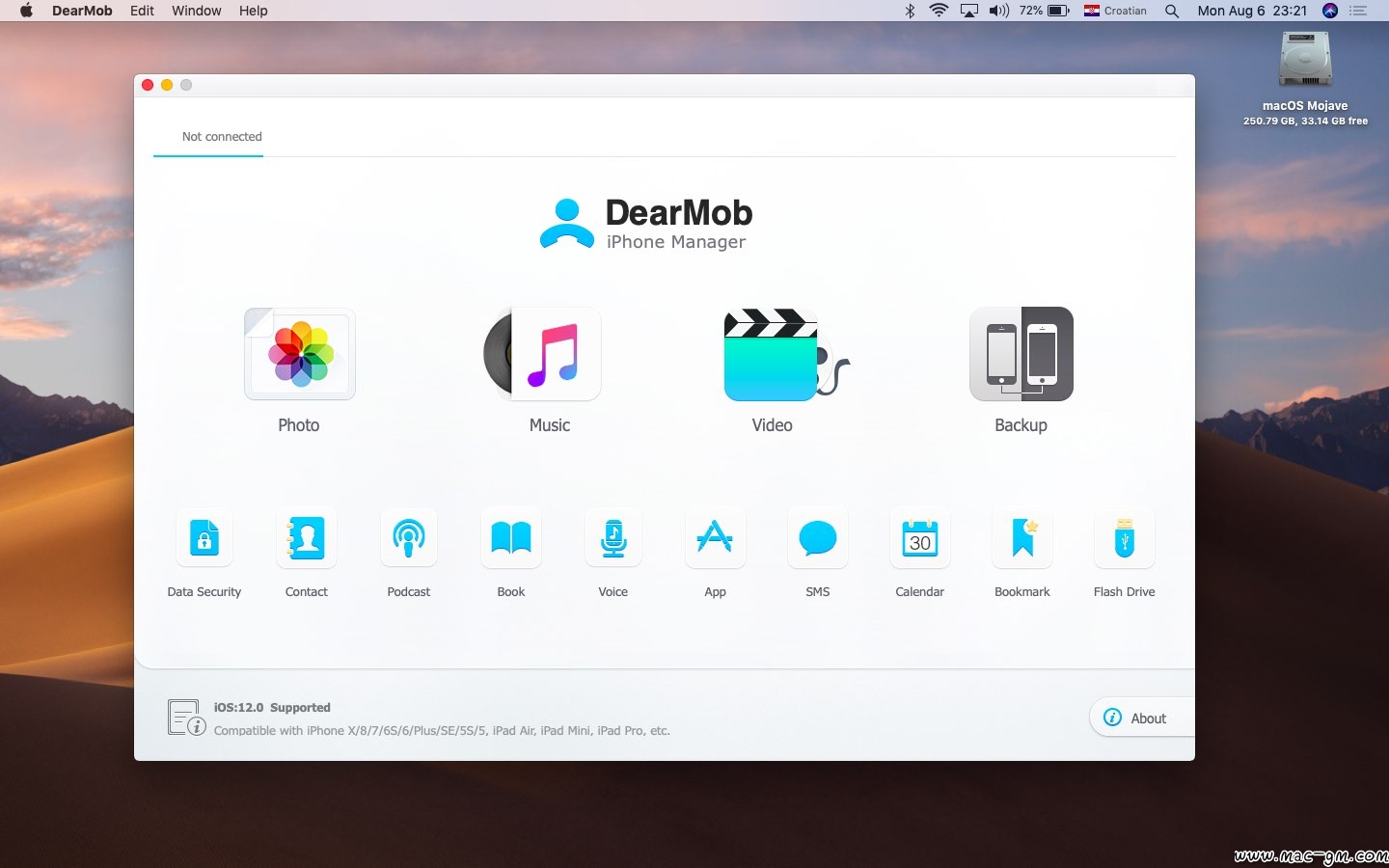The image size is (1389, 868).
Task: Open the Podcast icon
Action: click(409, 538)
